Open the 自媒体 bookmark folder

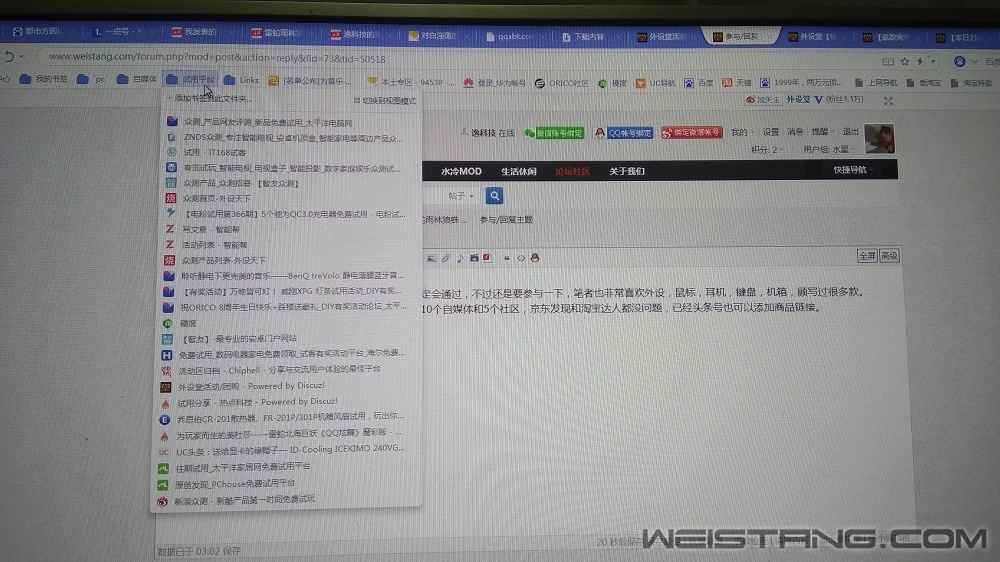tap(136, 80)
